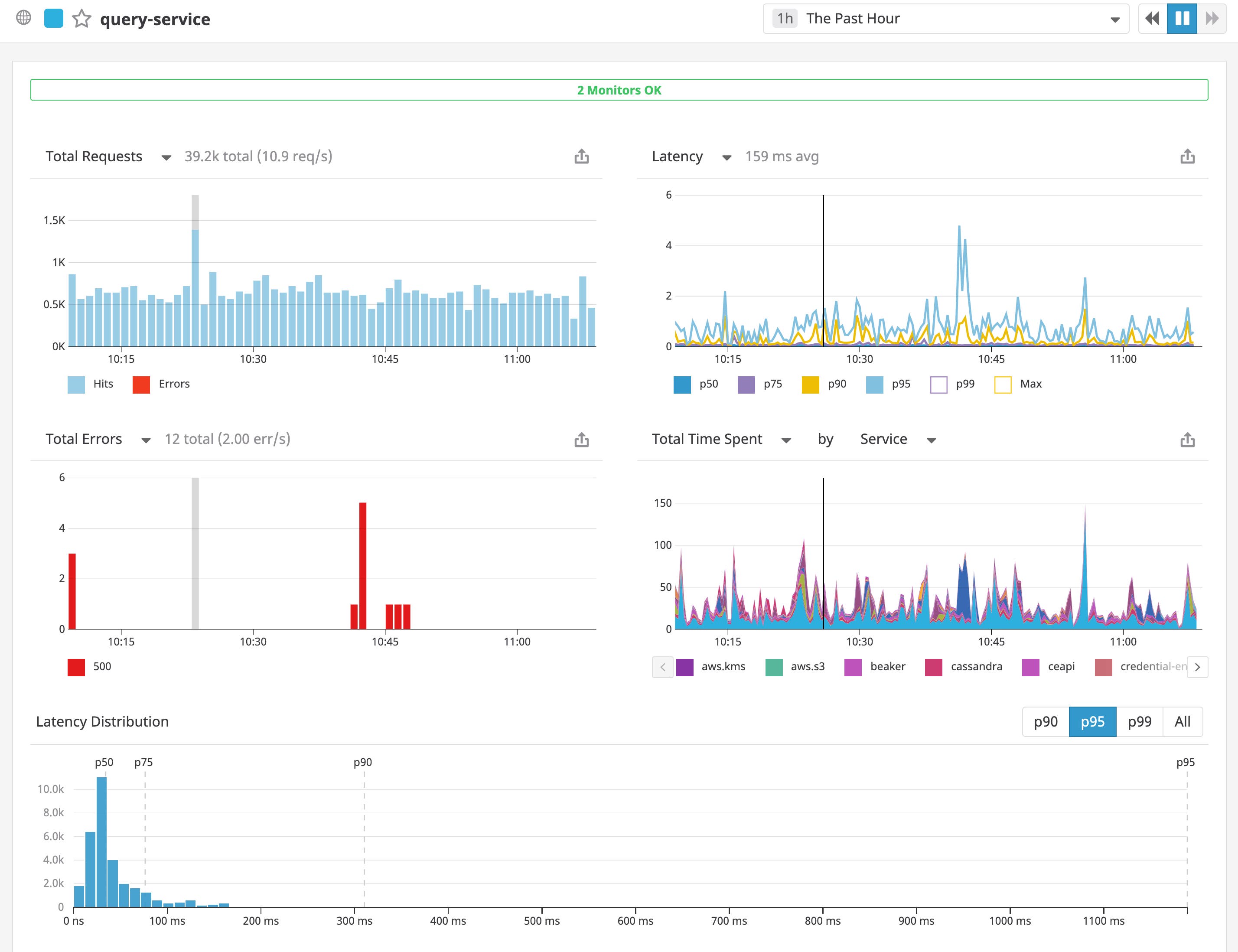Image resolution: width=1238 pixels, height=952 pixels.
Task: Click the rewind playback button
Action: (x=1153, y=18)
